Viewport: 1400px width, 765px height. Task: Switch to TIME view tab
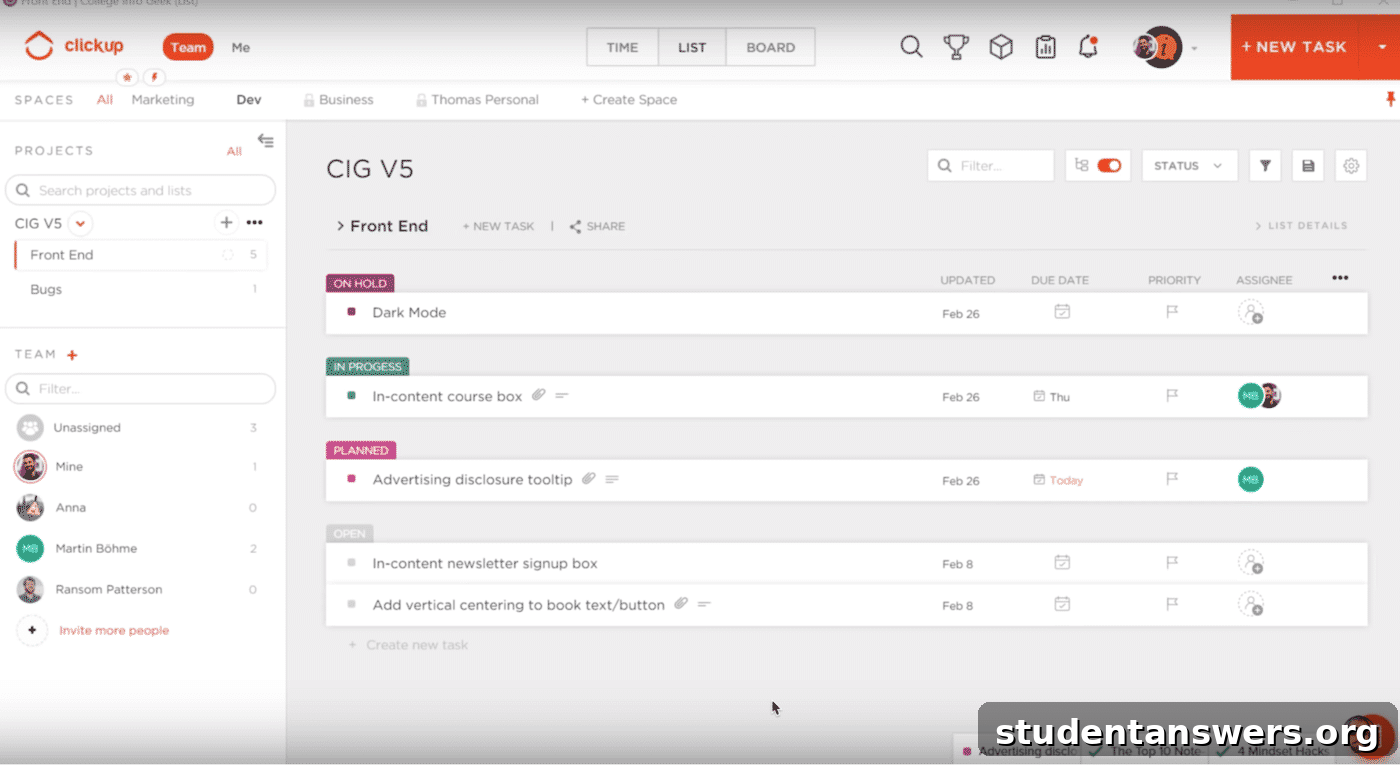click(622, 47)
